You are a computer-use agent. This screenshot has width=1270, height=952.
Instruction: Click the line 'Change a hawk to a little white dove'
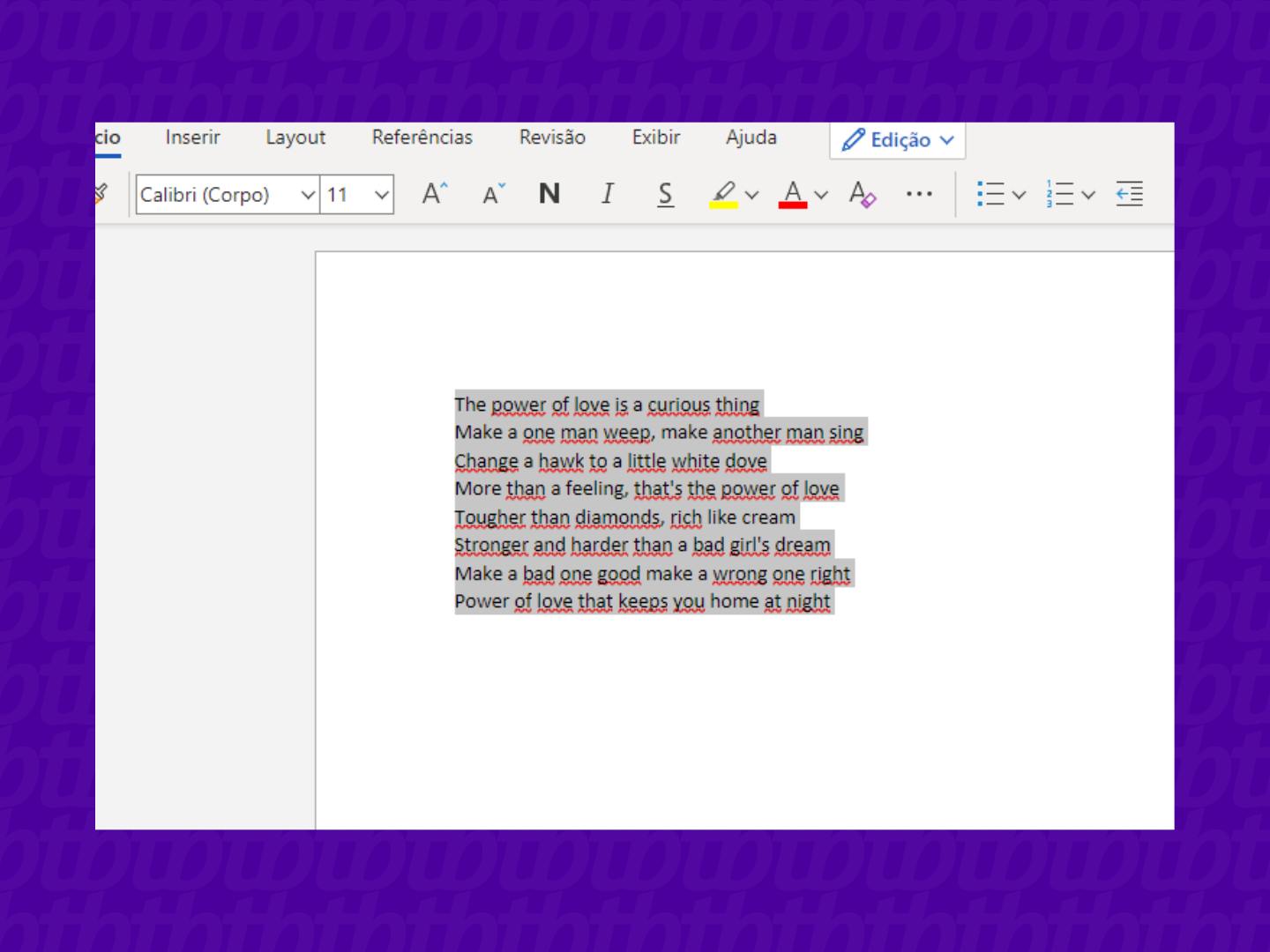coord(610,461)
